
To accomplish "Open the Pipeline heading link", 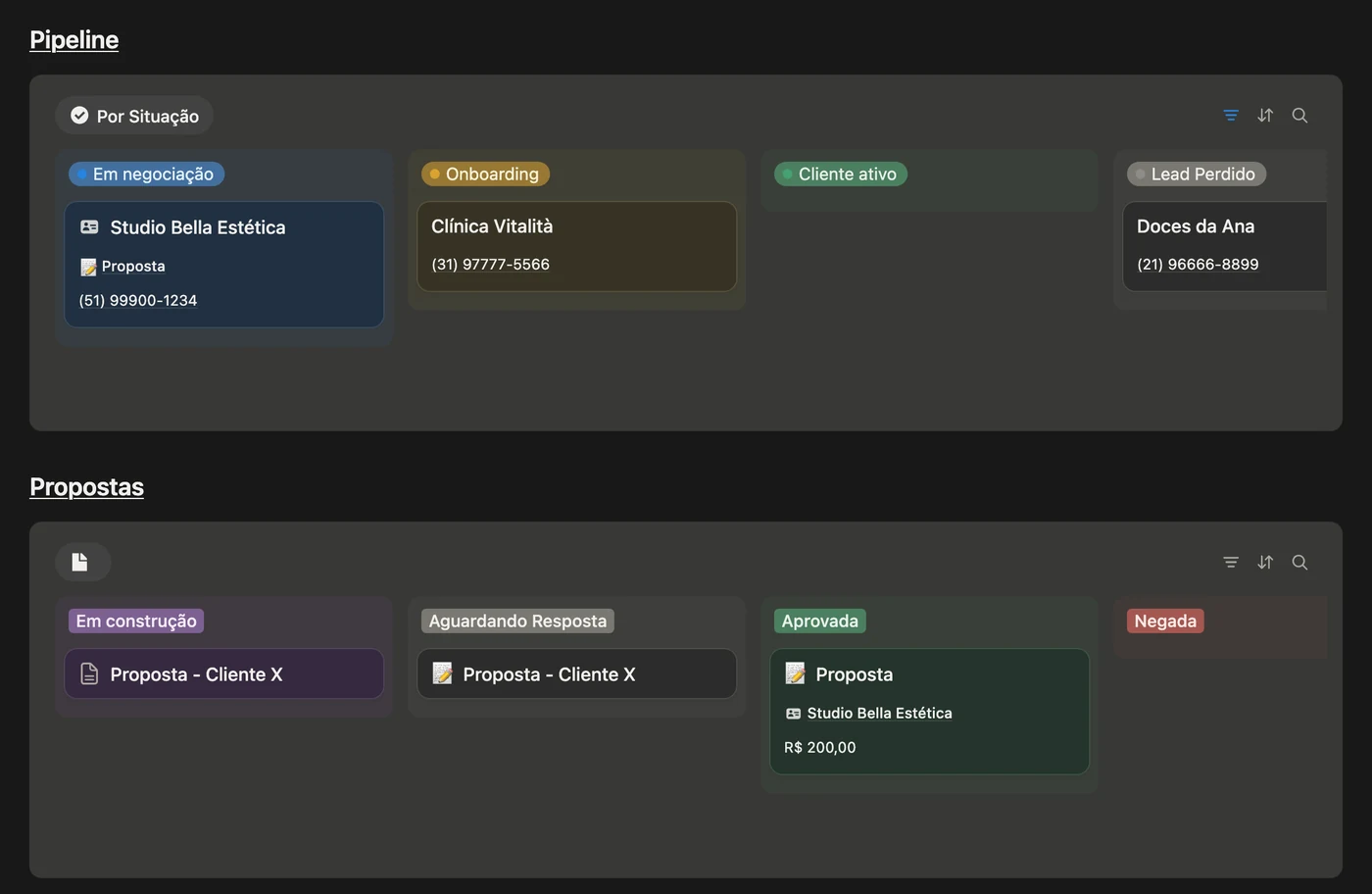I will (73, 39).
